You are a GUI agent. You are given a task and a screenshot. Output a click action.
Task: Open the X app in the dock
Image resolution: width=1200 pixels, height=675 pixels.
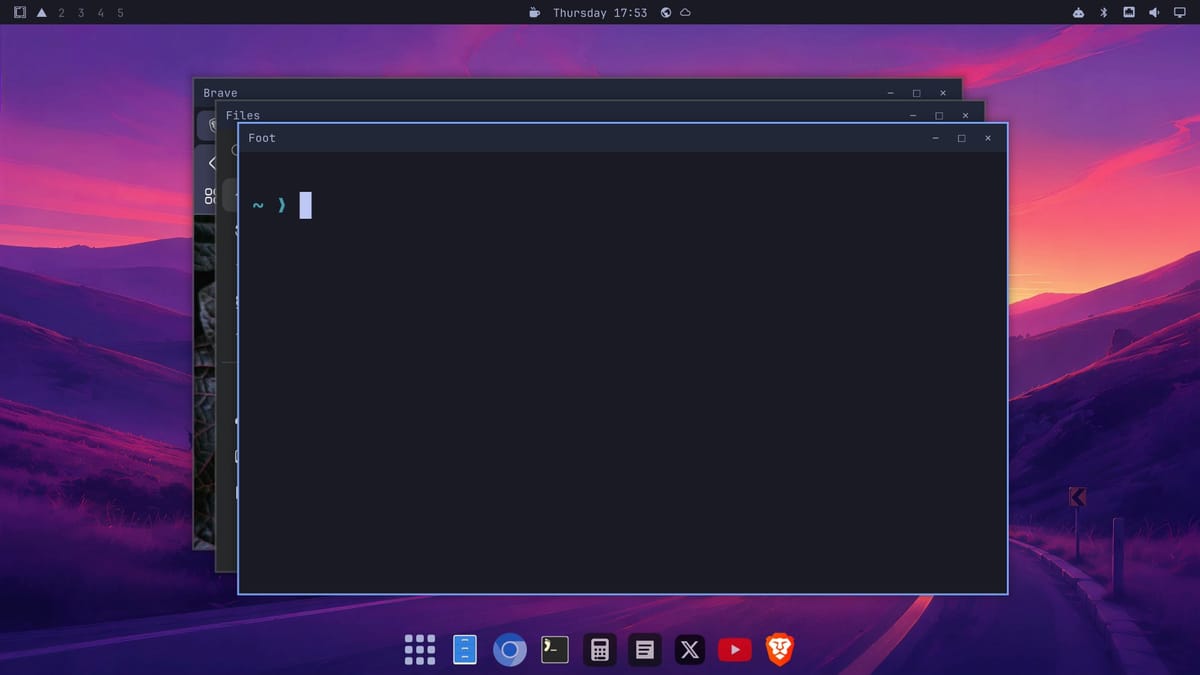690,650
